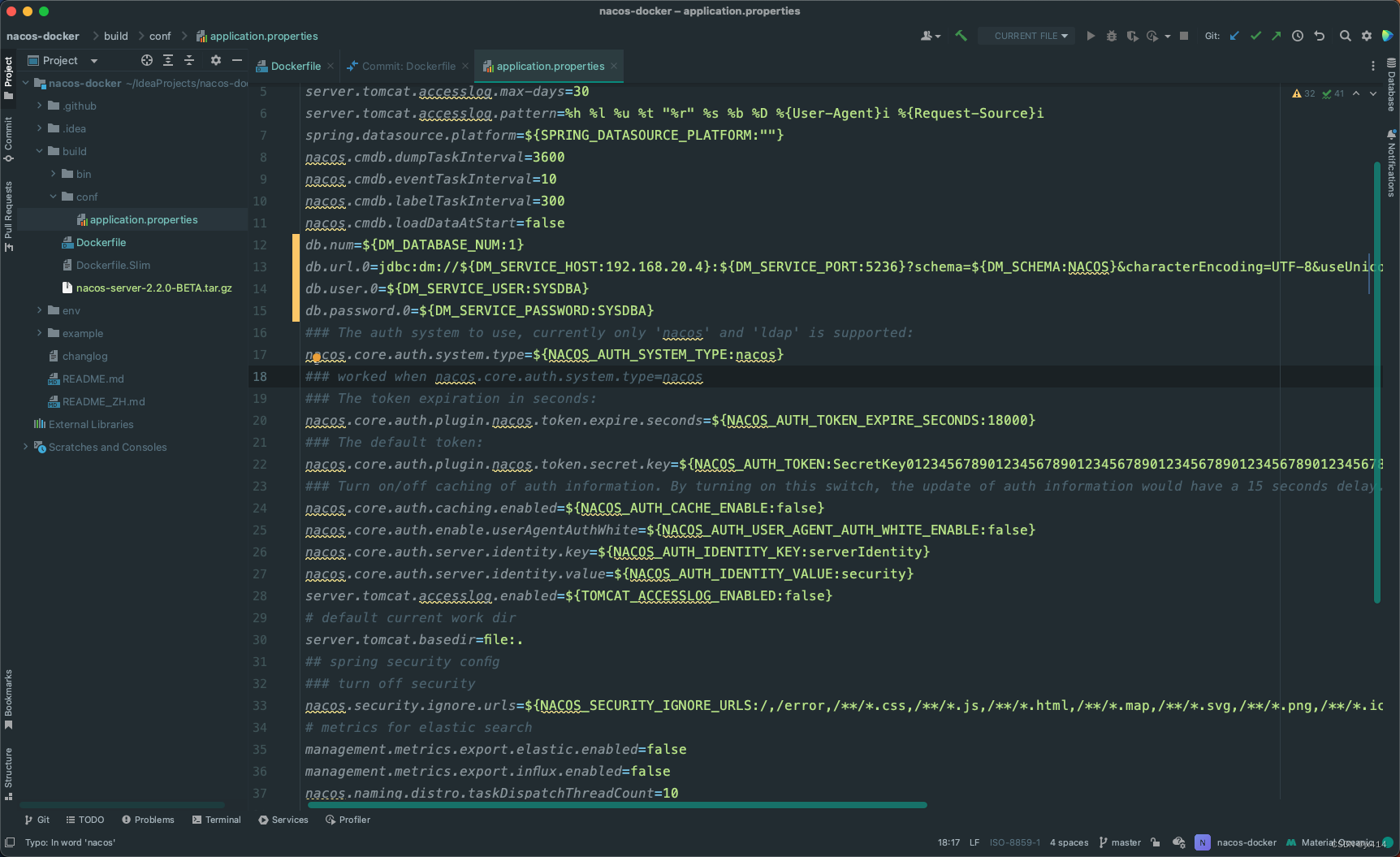Screen dimensions: 1400x857
Task: Collapse the nacos-docker root folder
Action: pos(25,83)
